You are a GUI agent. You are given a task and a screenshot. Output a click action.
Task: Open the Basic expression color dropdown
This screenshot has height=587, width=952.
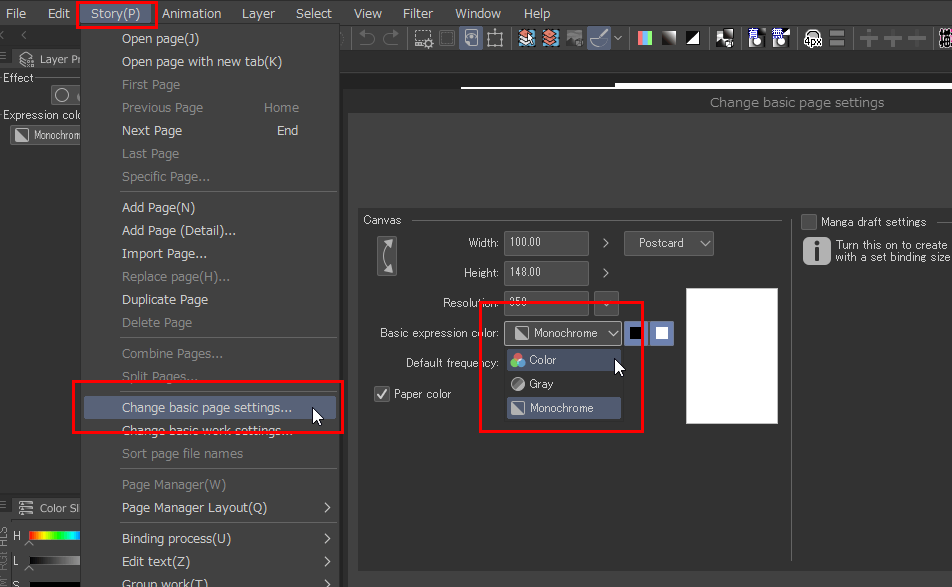563,333
